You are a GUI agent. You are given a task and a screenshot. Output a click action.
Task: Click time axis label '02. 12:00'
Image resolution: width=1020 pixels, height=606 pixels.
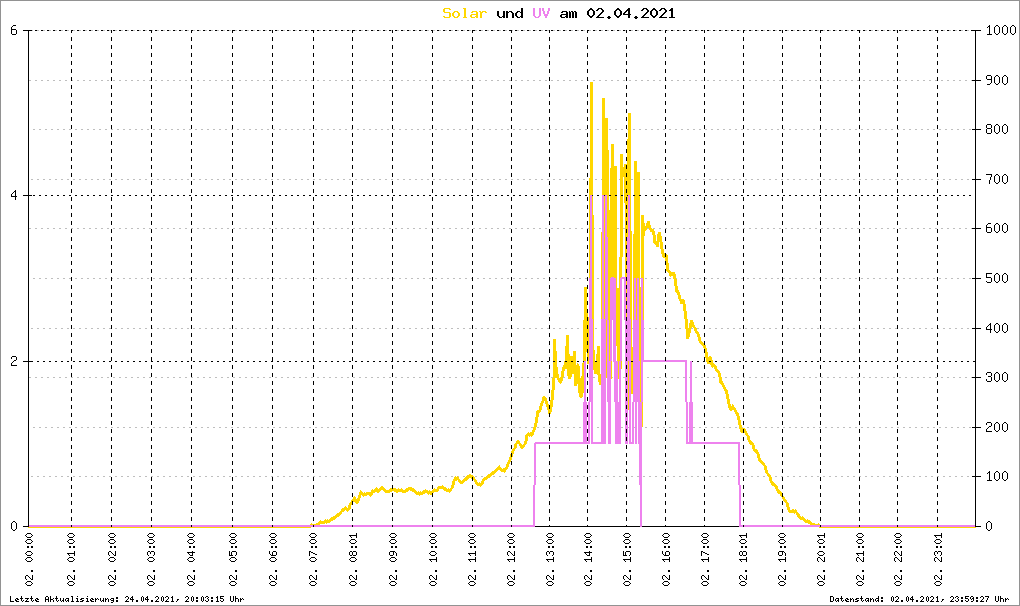coord(512,559)
